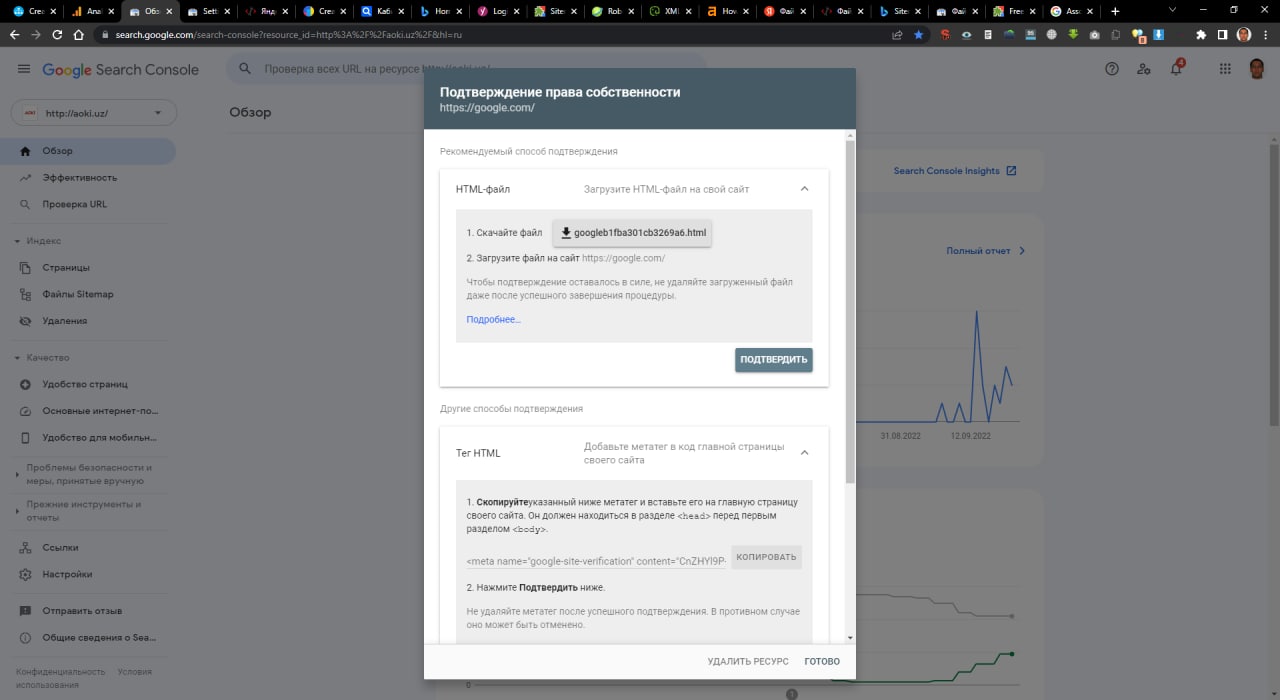This screenshot has width=1280, height=700.
Task: Click the Search Console help icon
Action: point(1112,69)
